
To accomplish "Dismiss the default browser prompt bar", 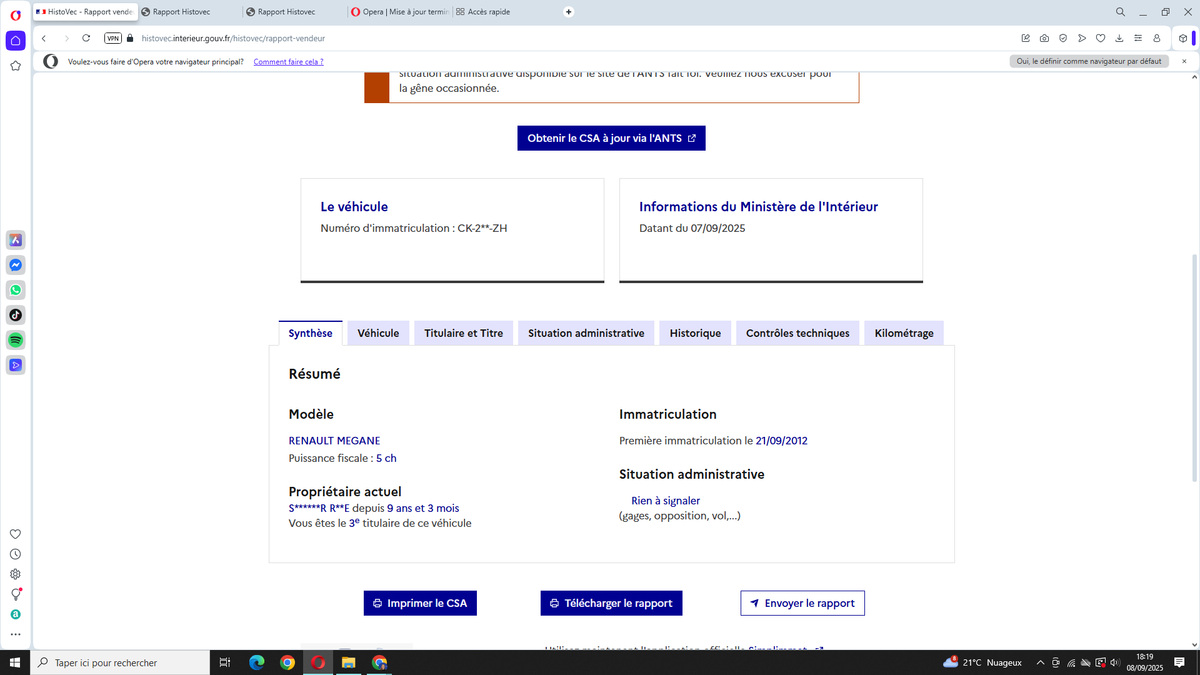I will [x=1185, y=61].
